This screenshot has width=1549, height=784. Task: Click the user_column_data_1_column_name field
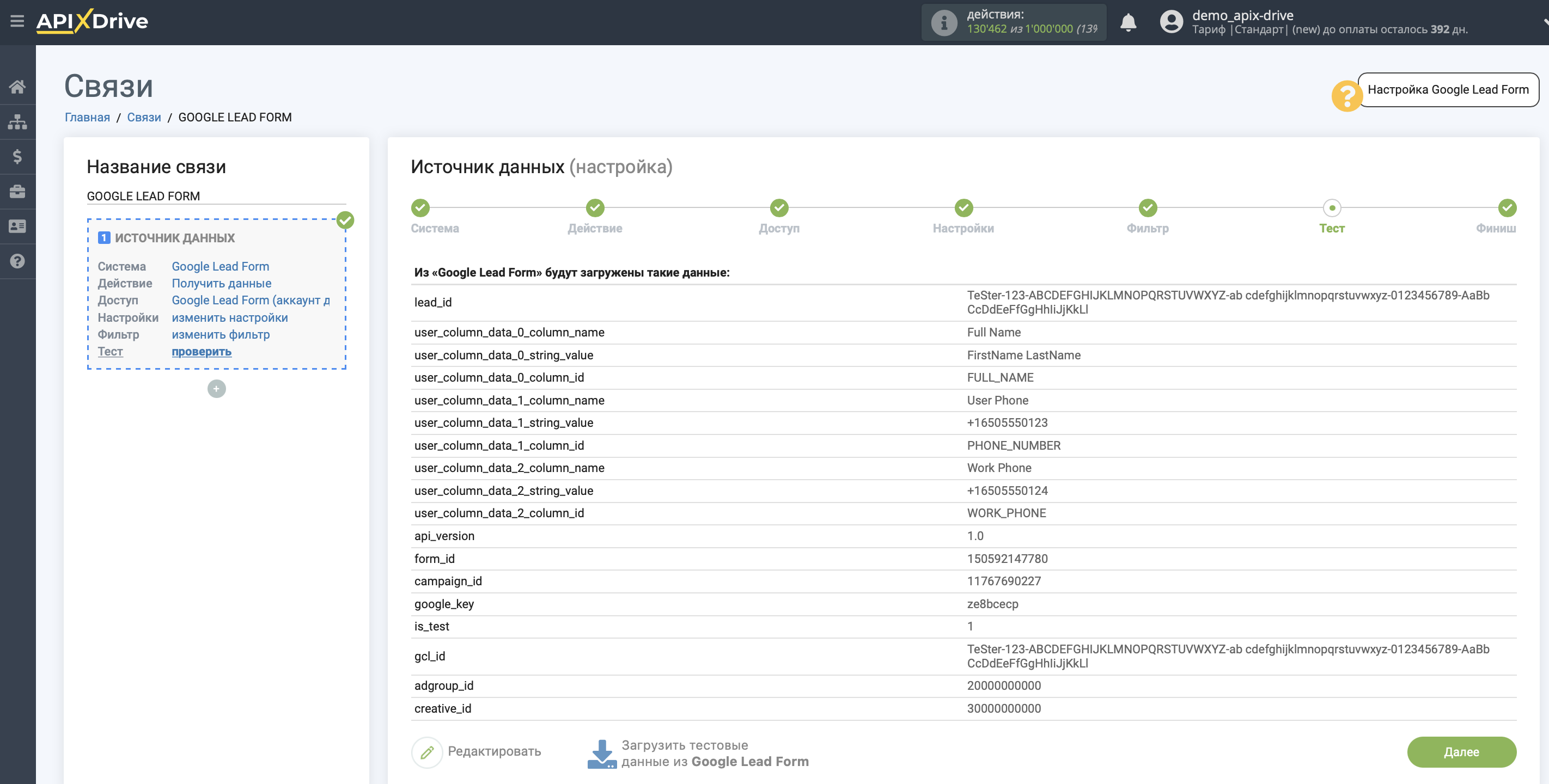point(509,400)
